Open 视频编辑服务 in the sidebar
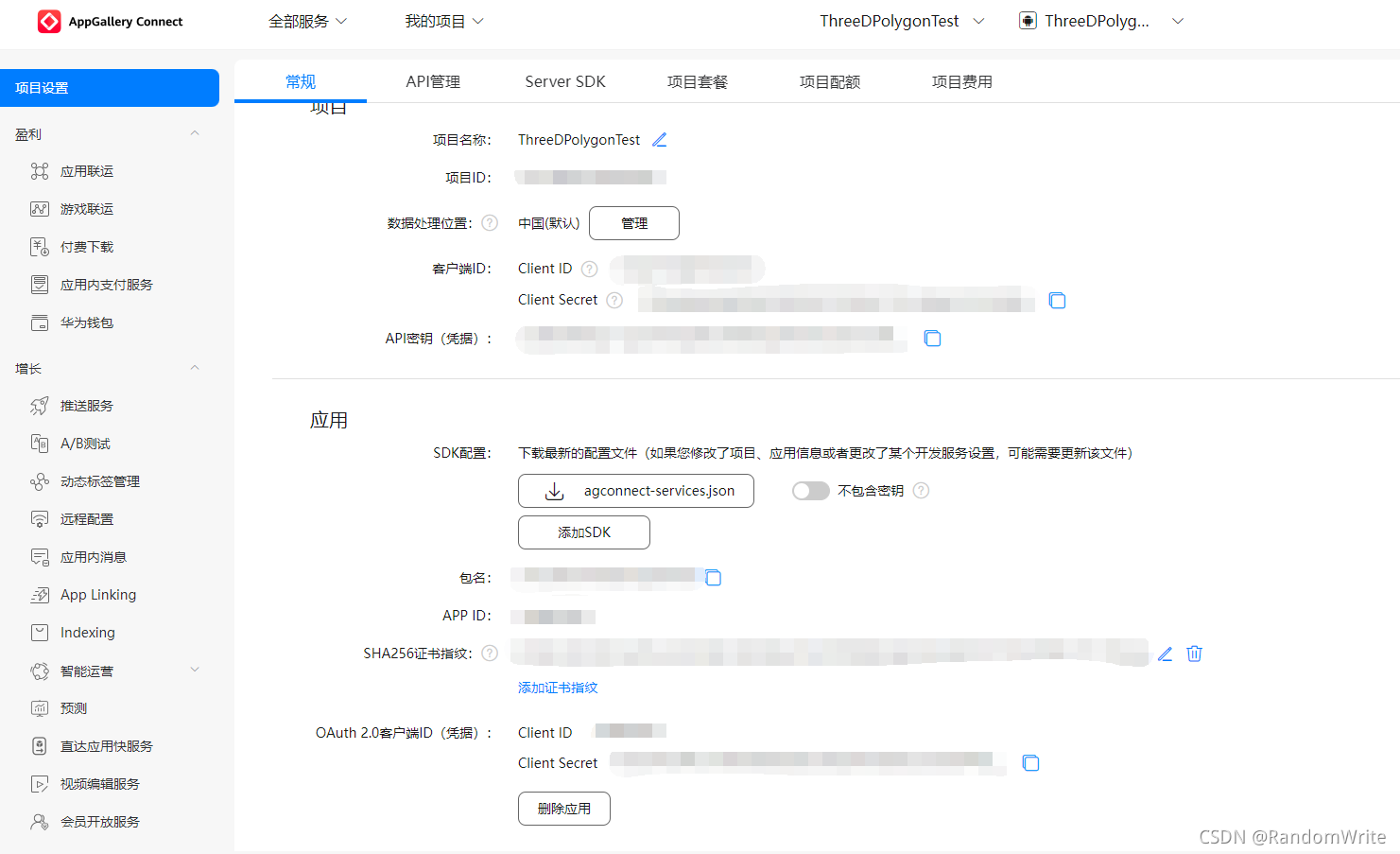The width and height of the screenshot is (1400, 854). click(99, 784)
